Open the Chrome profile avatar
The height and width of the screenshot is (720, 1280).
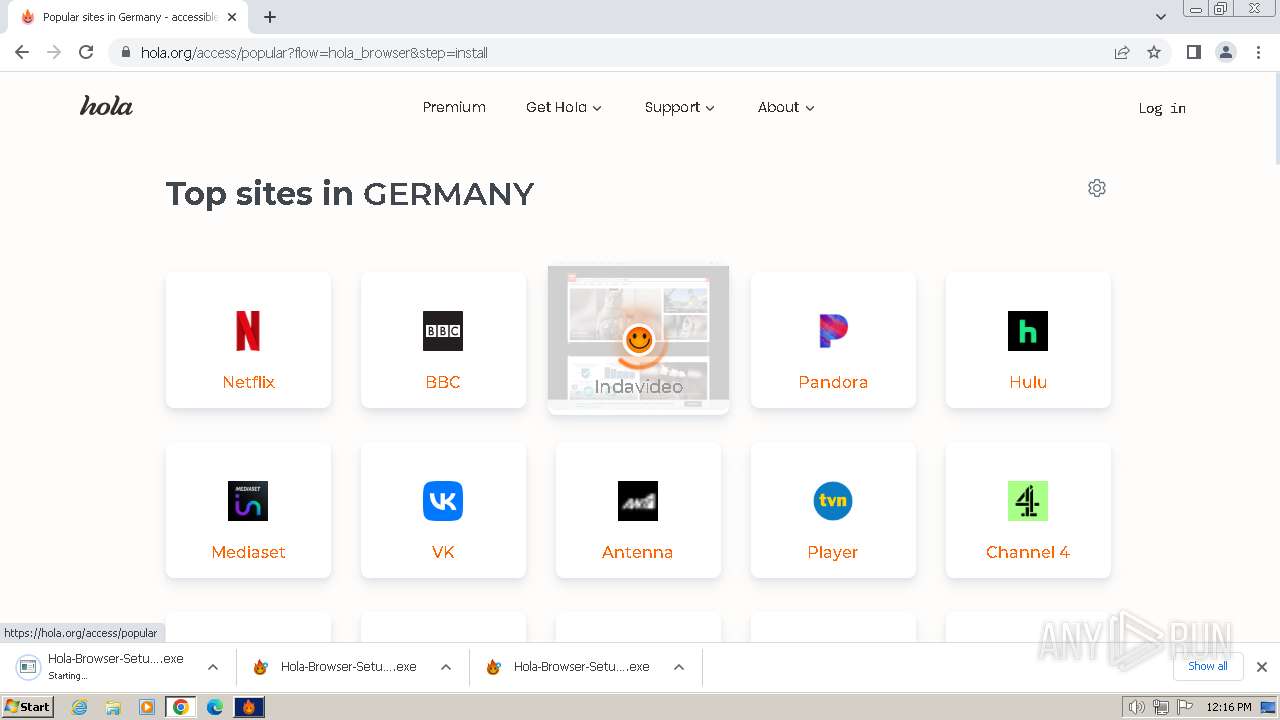click(1226, 52)
